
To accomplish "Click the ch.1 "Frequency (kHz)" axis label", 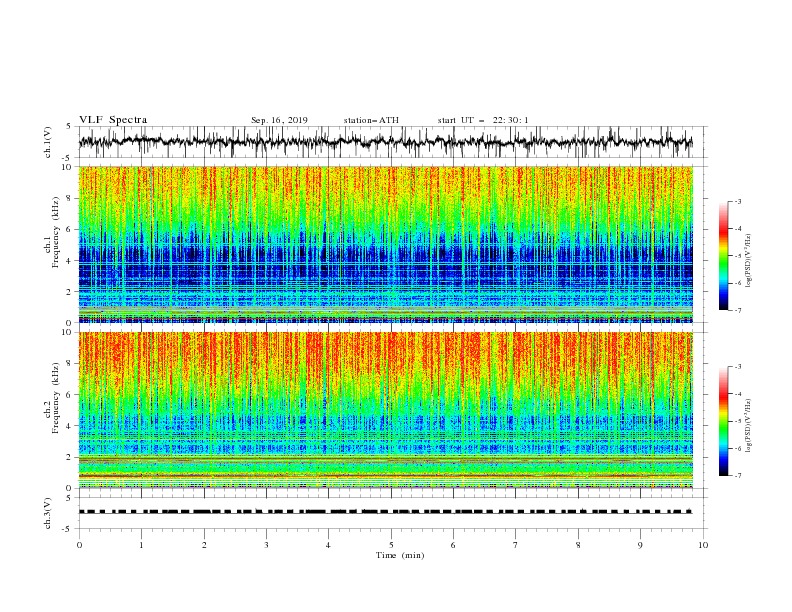I will (x=56, y=232).
